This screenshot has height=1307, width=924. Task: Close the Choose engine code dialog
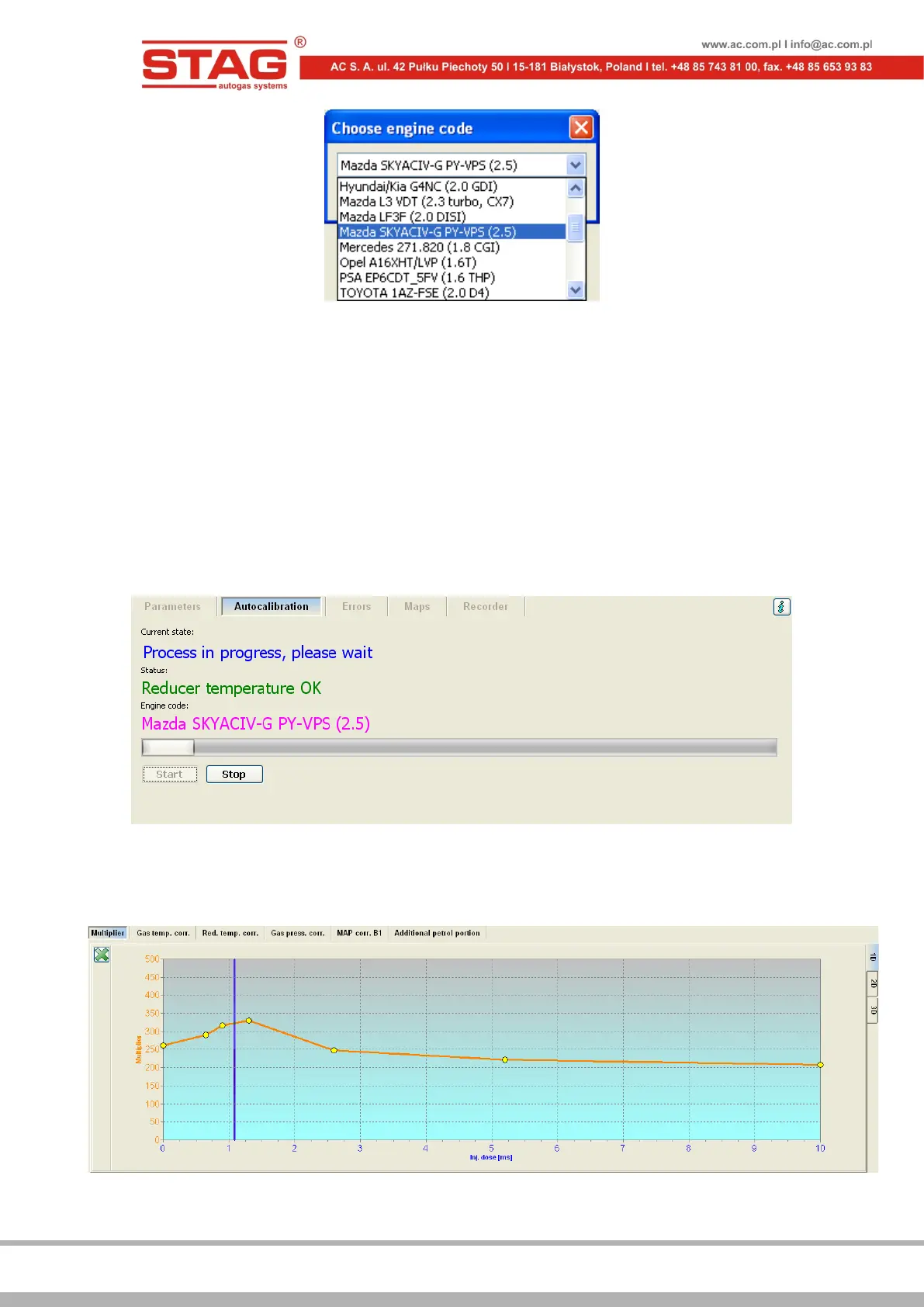(581, 127)
